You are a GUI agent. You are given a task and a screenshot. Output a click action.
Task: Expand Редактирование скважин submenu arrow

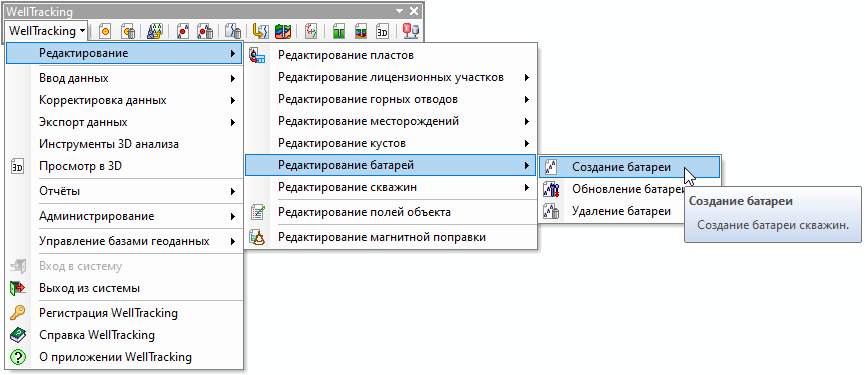click(x=527, y=188)
